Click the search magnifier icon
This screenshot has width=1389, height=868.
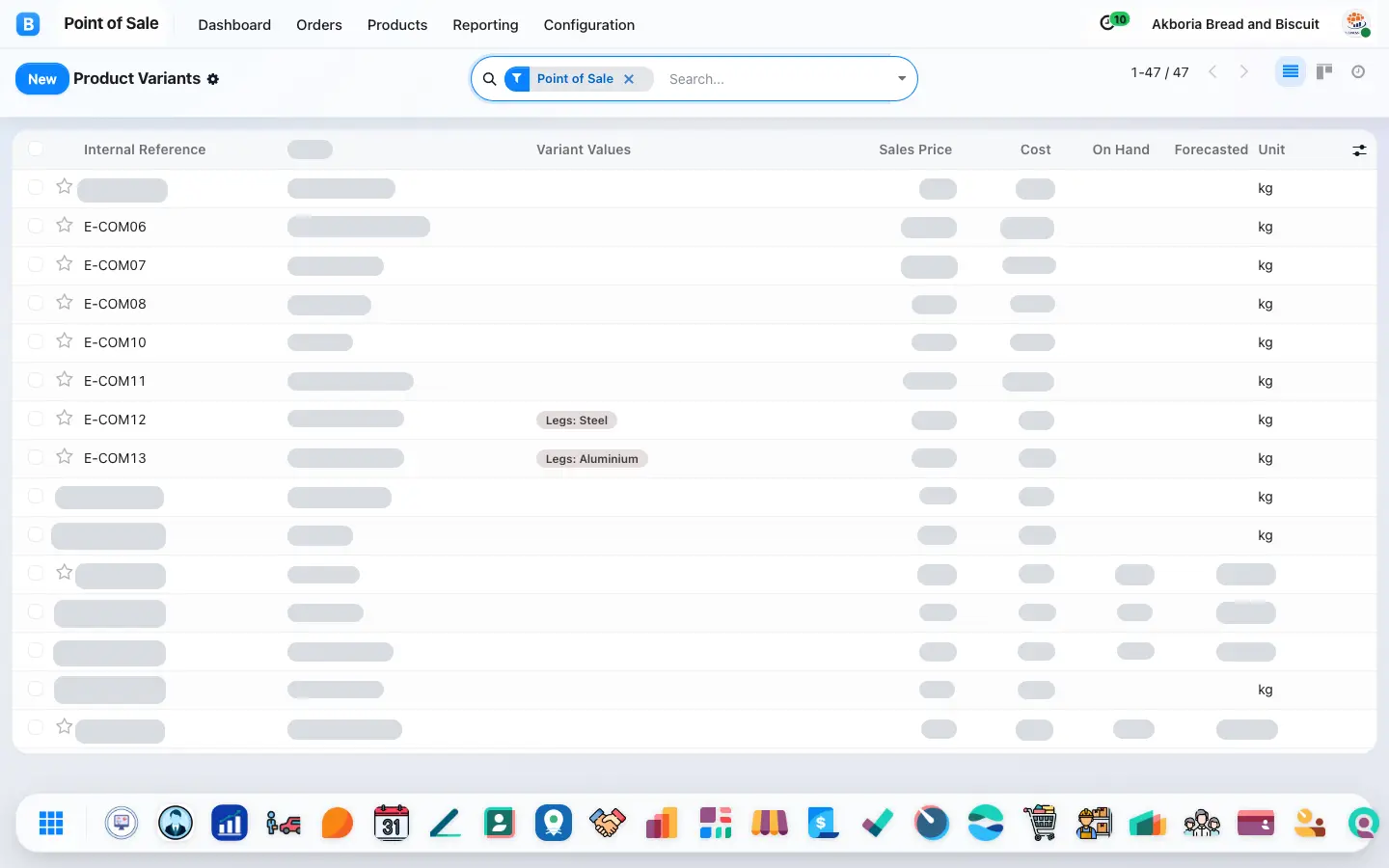pos(489,79)
